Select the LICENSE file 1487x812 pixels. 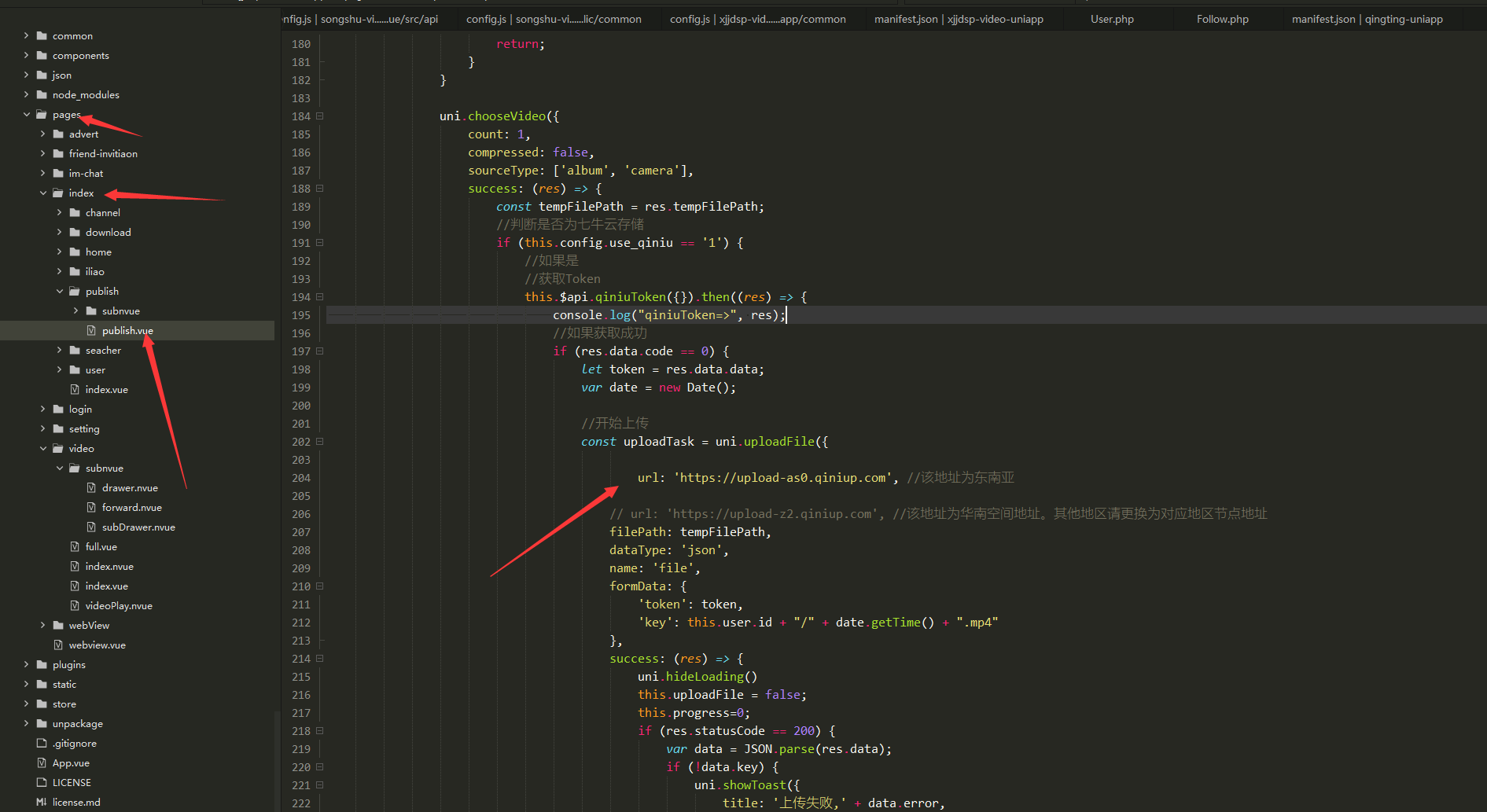[72, 782]
